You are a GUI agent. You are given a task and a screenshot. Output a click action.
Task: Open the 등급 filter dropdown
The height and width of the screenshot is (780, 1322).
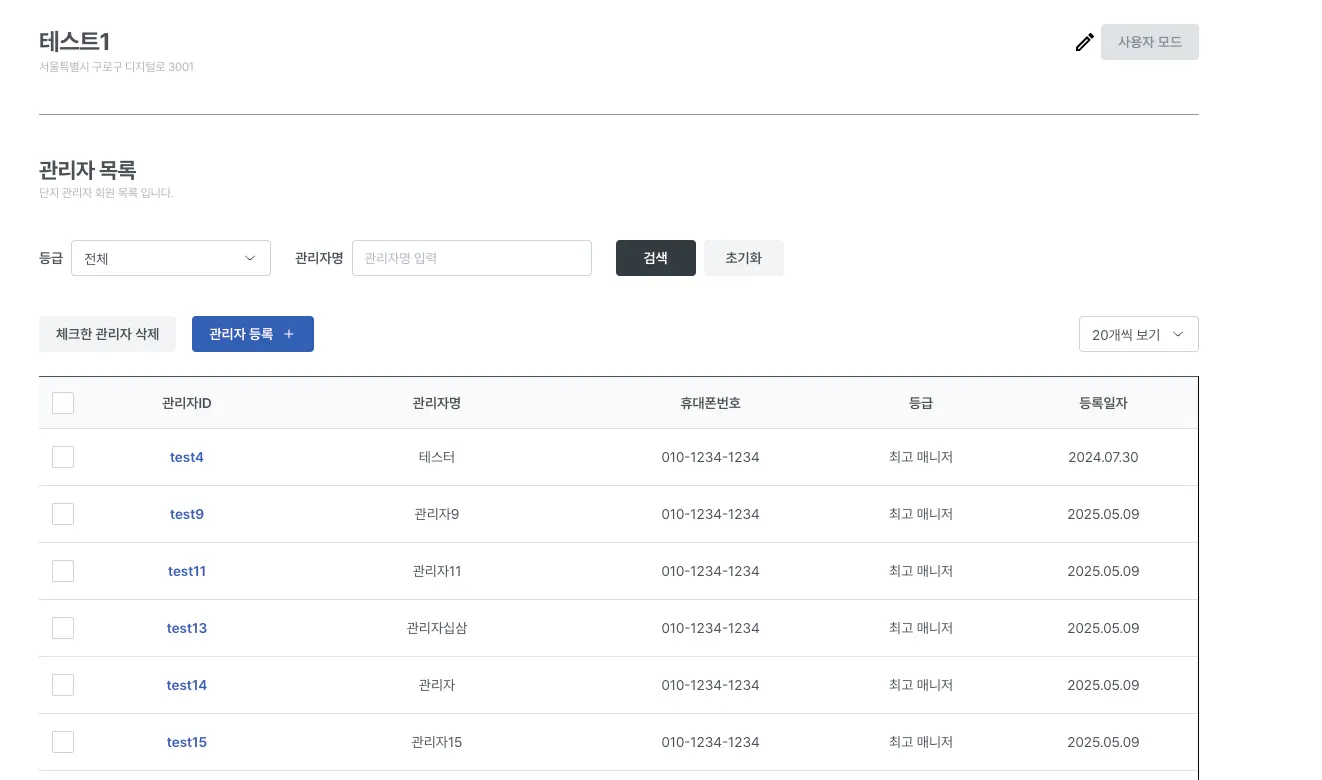pyautogui.click(x=171, y=258)
